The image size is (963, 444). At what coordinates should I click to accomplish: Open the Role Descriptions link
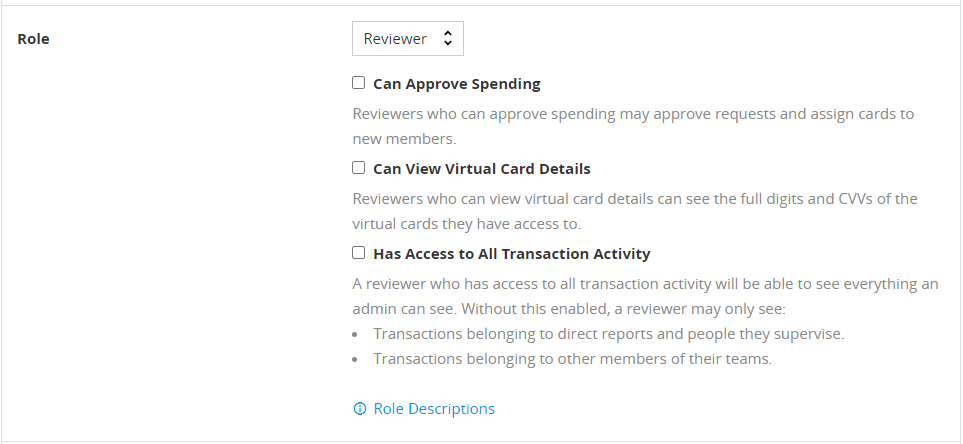click(x=434, y=409)
